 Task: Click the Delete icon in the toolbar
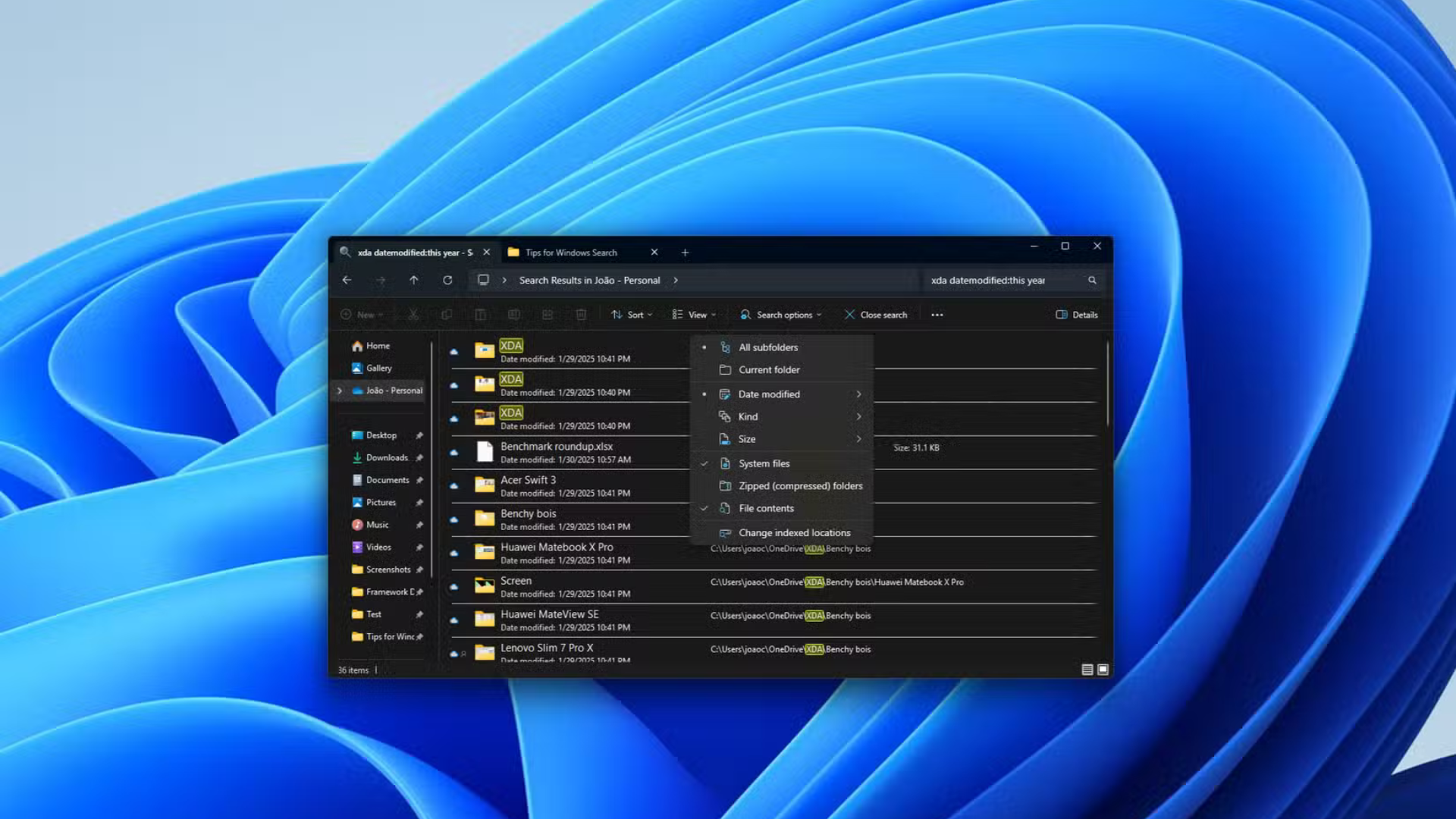[581, 314]
